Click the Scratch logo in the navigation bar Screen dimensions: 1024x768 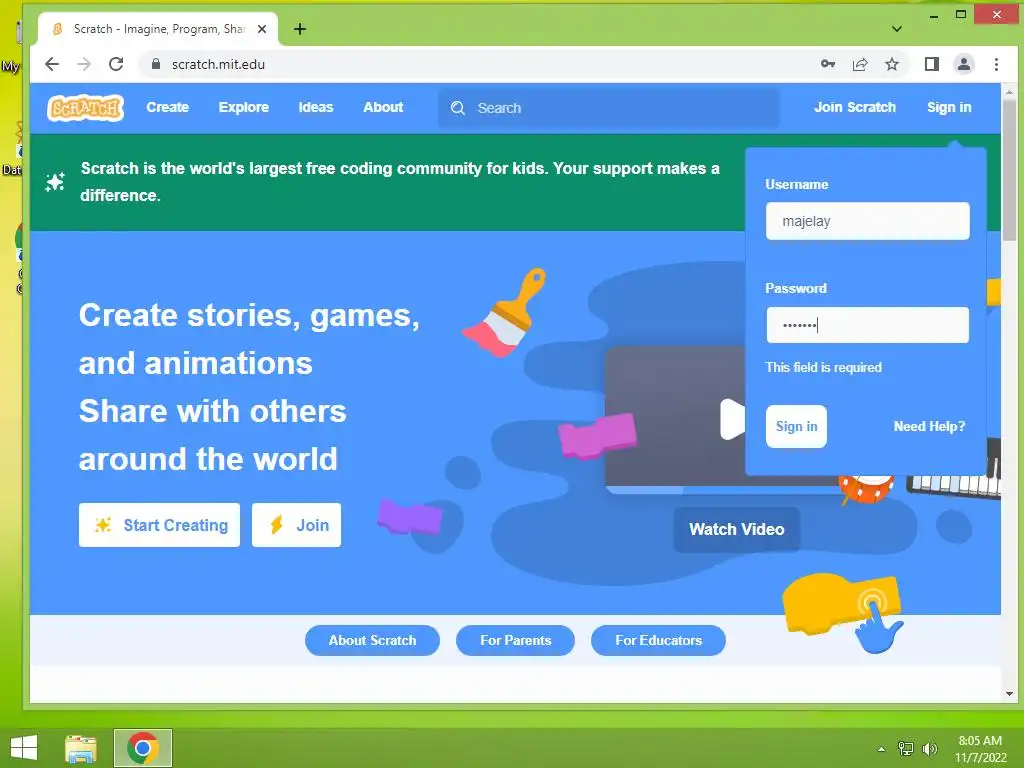(85, 108)
